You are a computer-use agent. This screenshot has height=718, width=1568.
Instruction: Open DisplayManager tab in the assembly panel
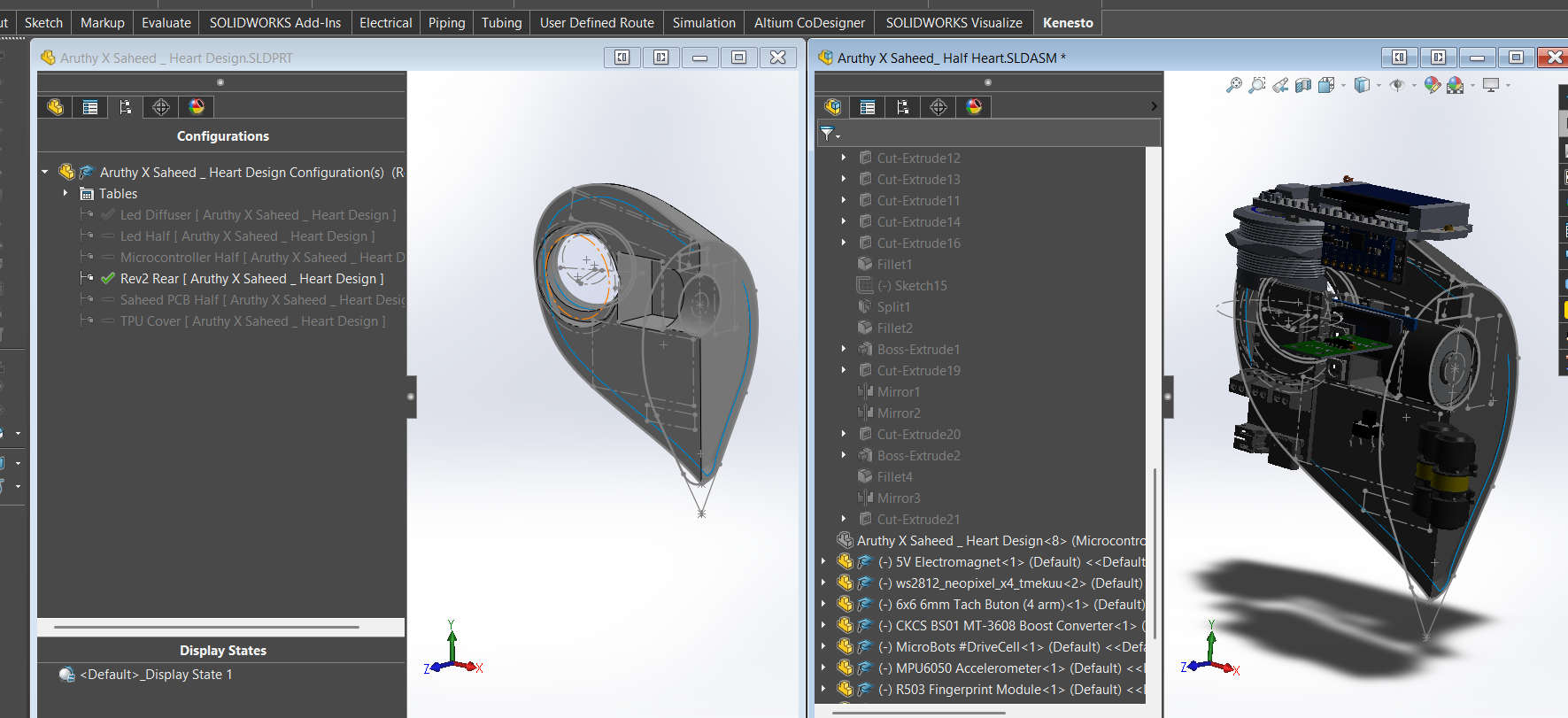point(974,107)
